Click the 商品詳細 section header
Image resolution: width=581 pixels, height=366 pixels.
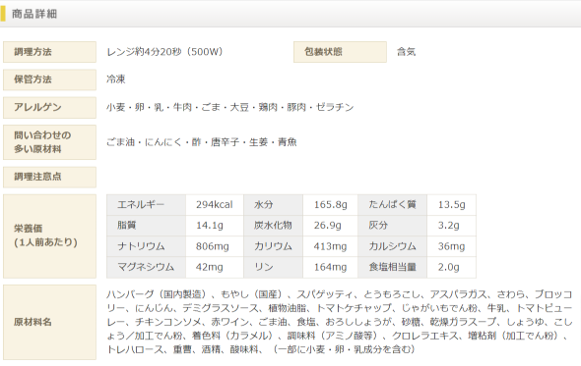[x=34, y=14]
